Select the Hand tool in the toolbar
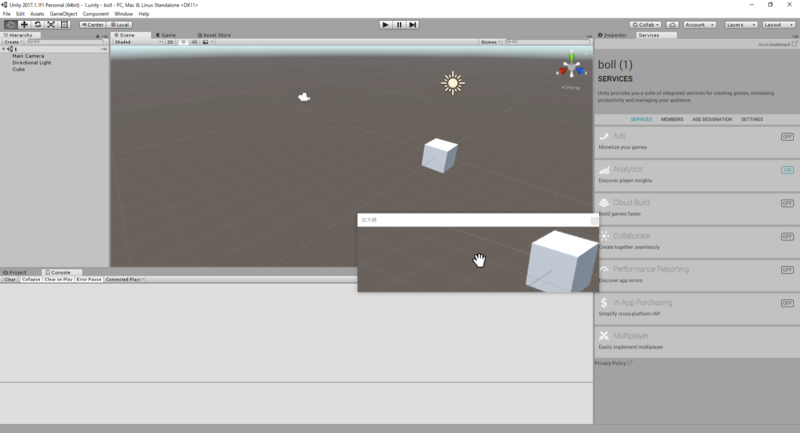This screenshot has height=433, width=800. click(10, 24)
